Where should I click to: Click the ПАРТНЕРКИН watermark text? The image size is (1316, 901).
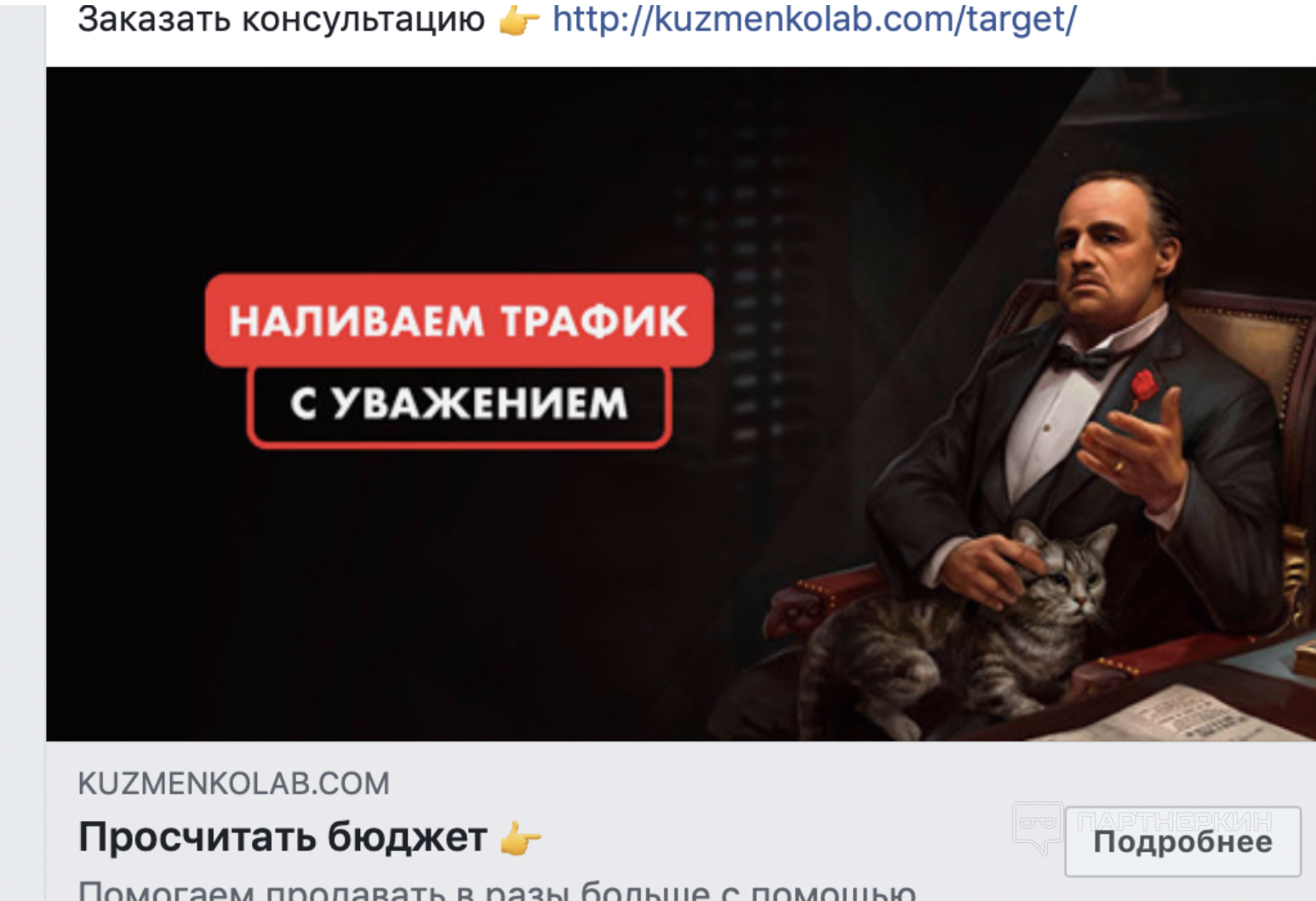(1175, 821)
